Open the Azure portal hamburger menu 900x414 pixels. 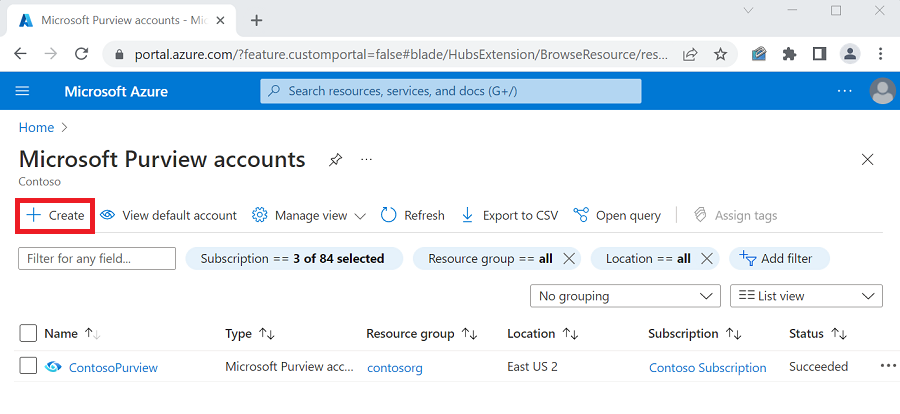pyautogui.click(x=22, y=91)
